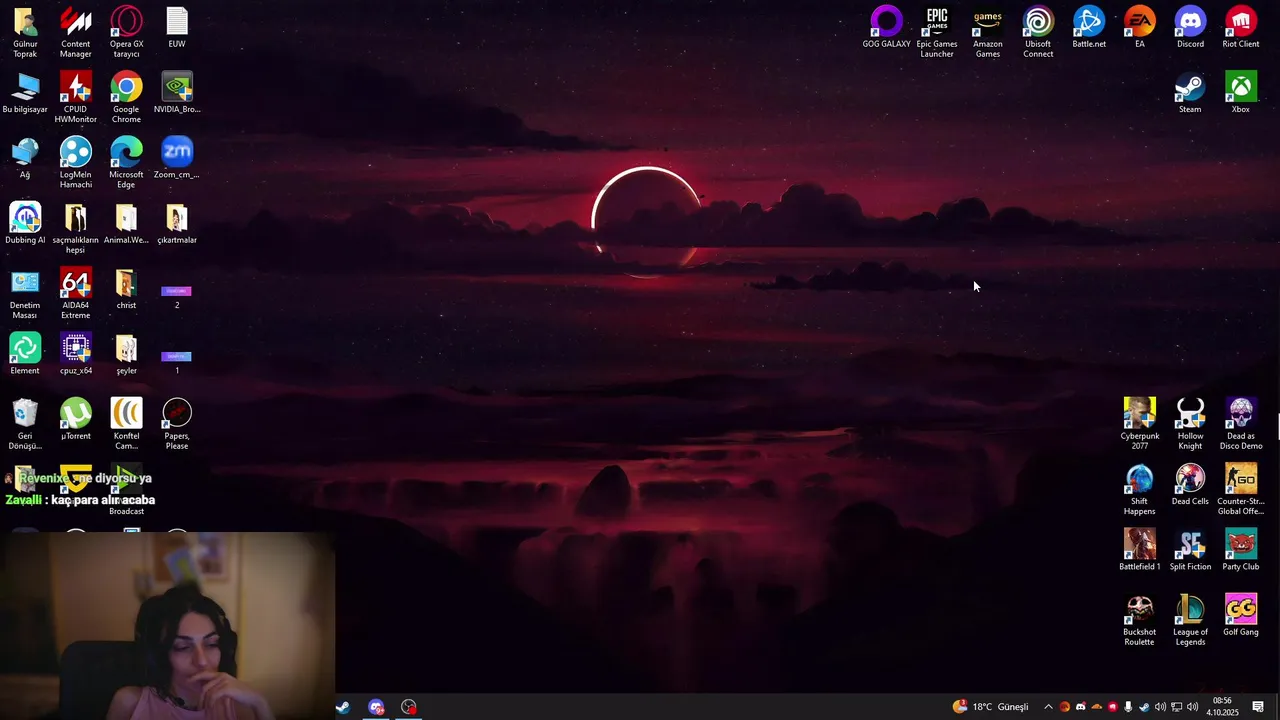Open Denetim Masası control panel
This screenshot has height=720, width=1280.
coord(25,293)
